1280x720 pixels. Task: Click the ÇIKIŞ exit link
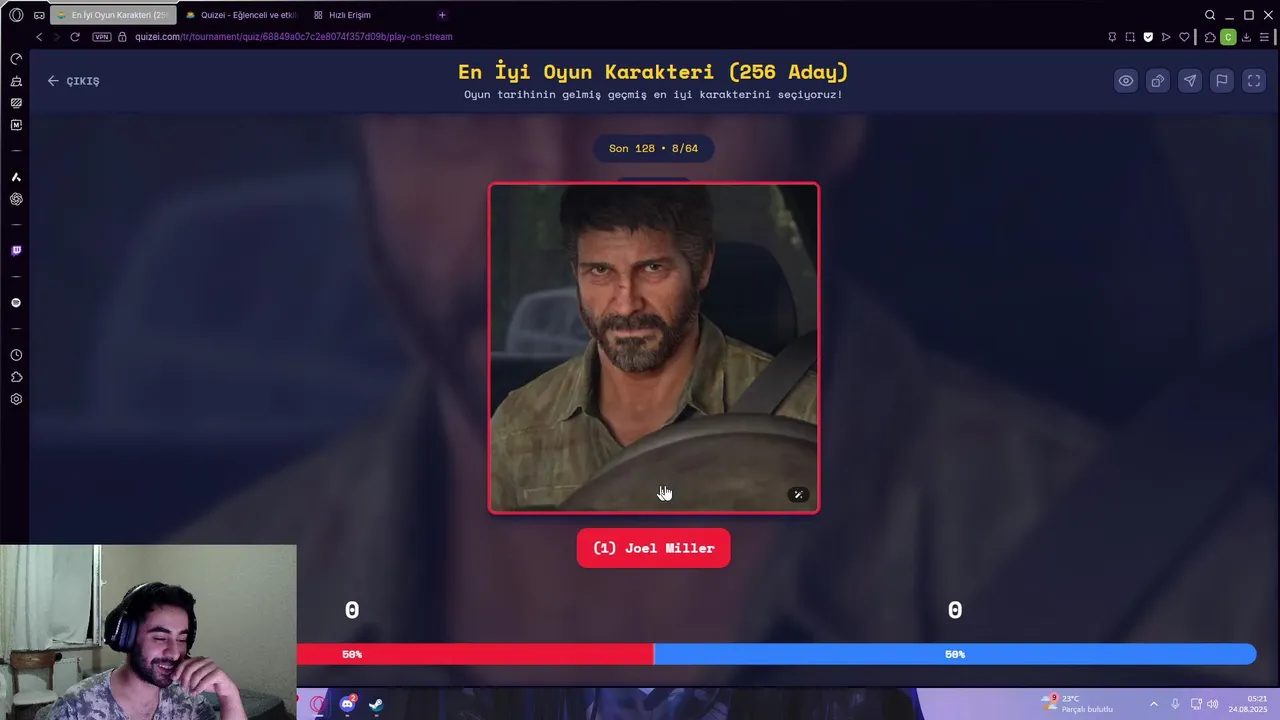point(73,81)
